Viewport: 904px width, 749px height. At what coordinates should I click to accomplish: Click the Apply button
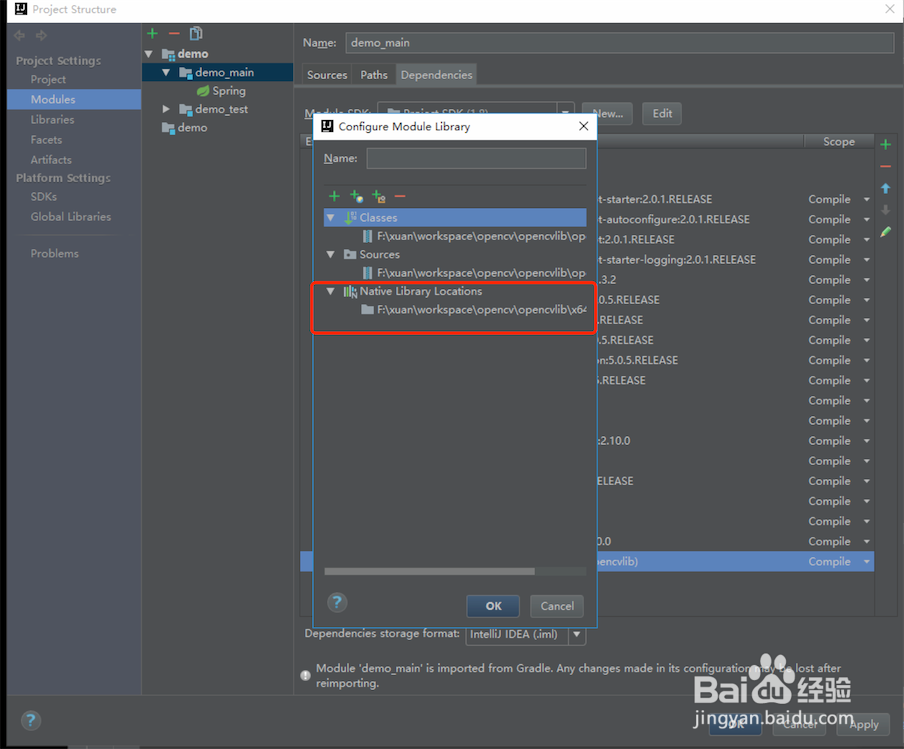click(864, 724)
